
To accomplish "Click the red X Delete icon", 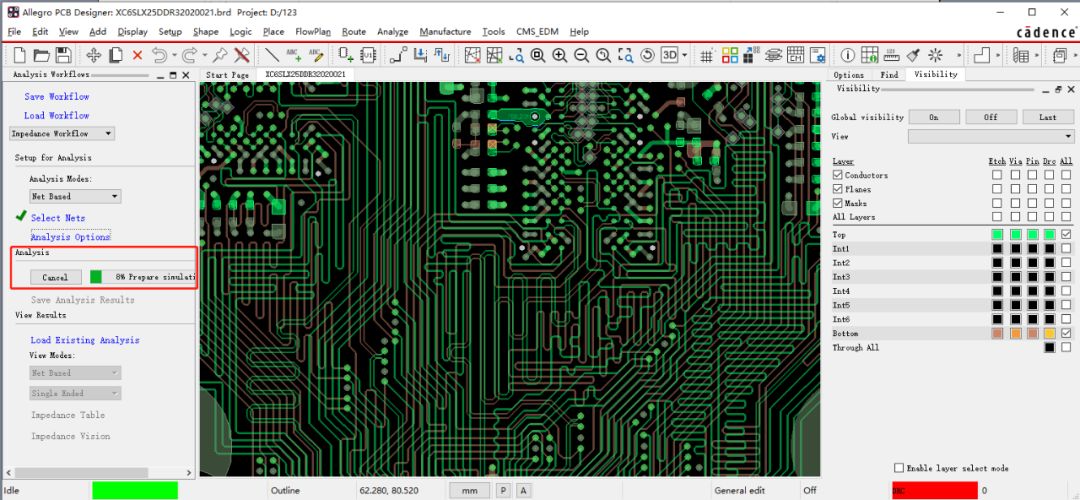I will [138, 55].
